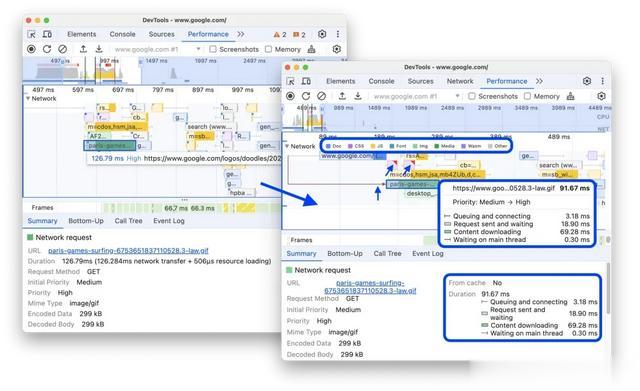Collapse the Network track in left window
The image size is (640, 391).
point(28,98)
